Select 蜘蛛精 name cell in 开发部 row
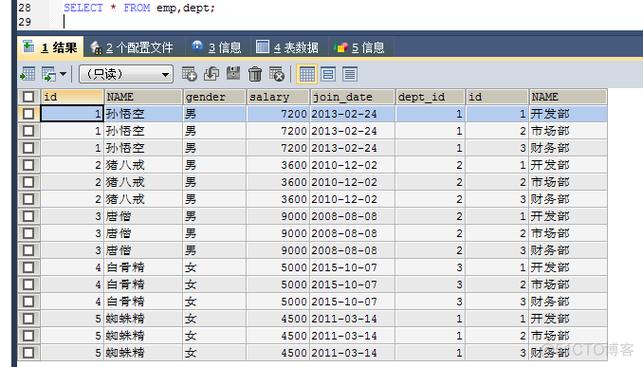This screenshot has width=643, height=367. click(143, 319)
